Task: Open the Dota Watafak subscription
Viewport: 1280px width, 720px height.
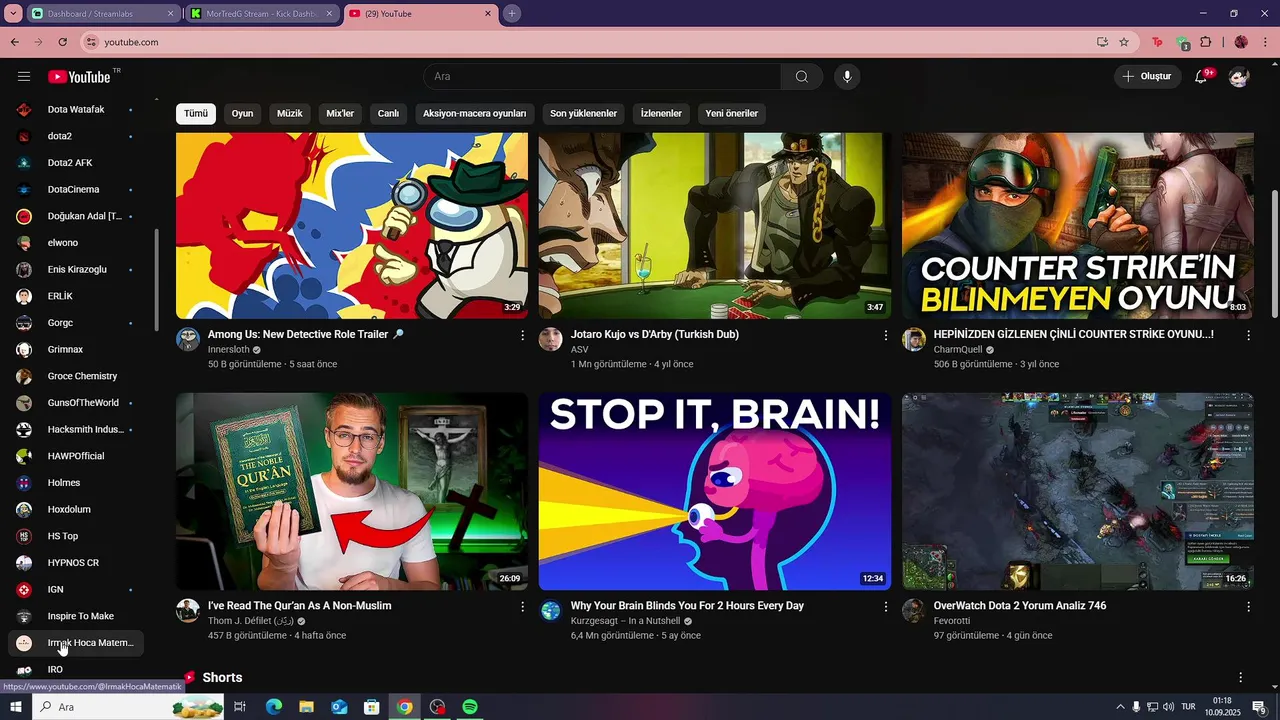Action: coord(76,110)
